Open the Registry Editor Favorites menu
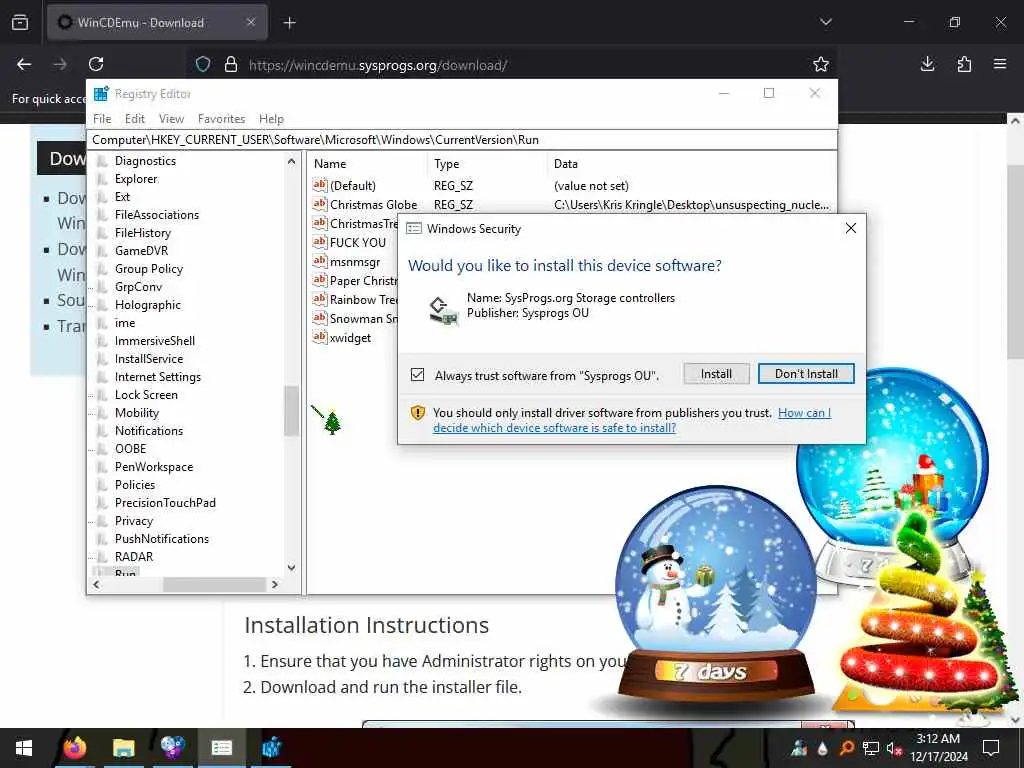Image resolution: width=1024 pixels, height=768 pixels. 221,119
